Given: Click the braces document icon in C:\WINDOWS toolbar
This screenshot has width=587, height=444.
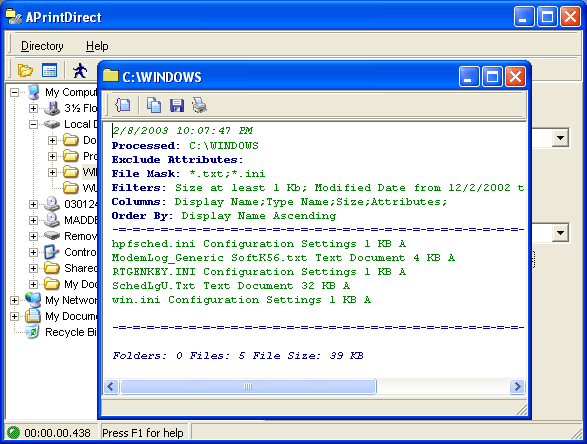Looking at the screenshot, I should tap(123, 105).
